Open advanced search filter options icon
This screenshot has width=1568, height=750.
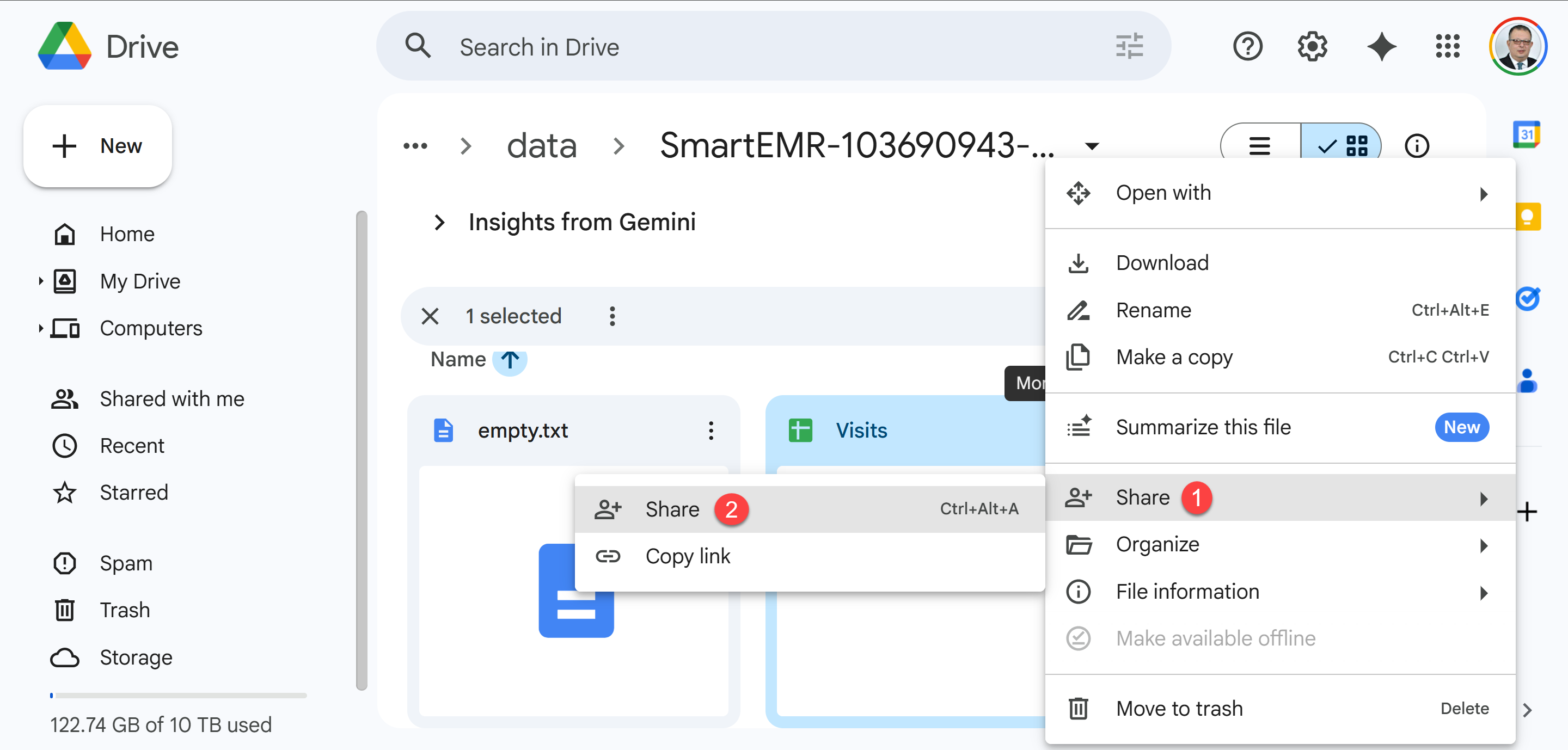tap(1129, 47)
